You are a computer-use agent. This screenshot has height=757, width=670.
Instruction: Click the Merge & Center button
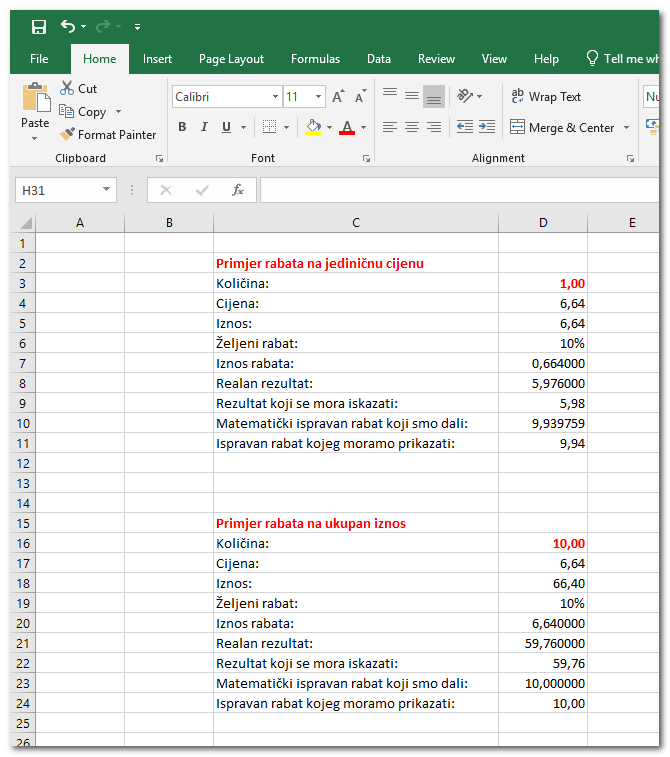tap(562, 127)
